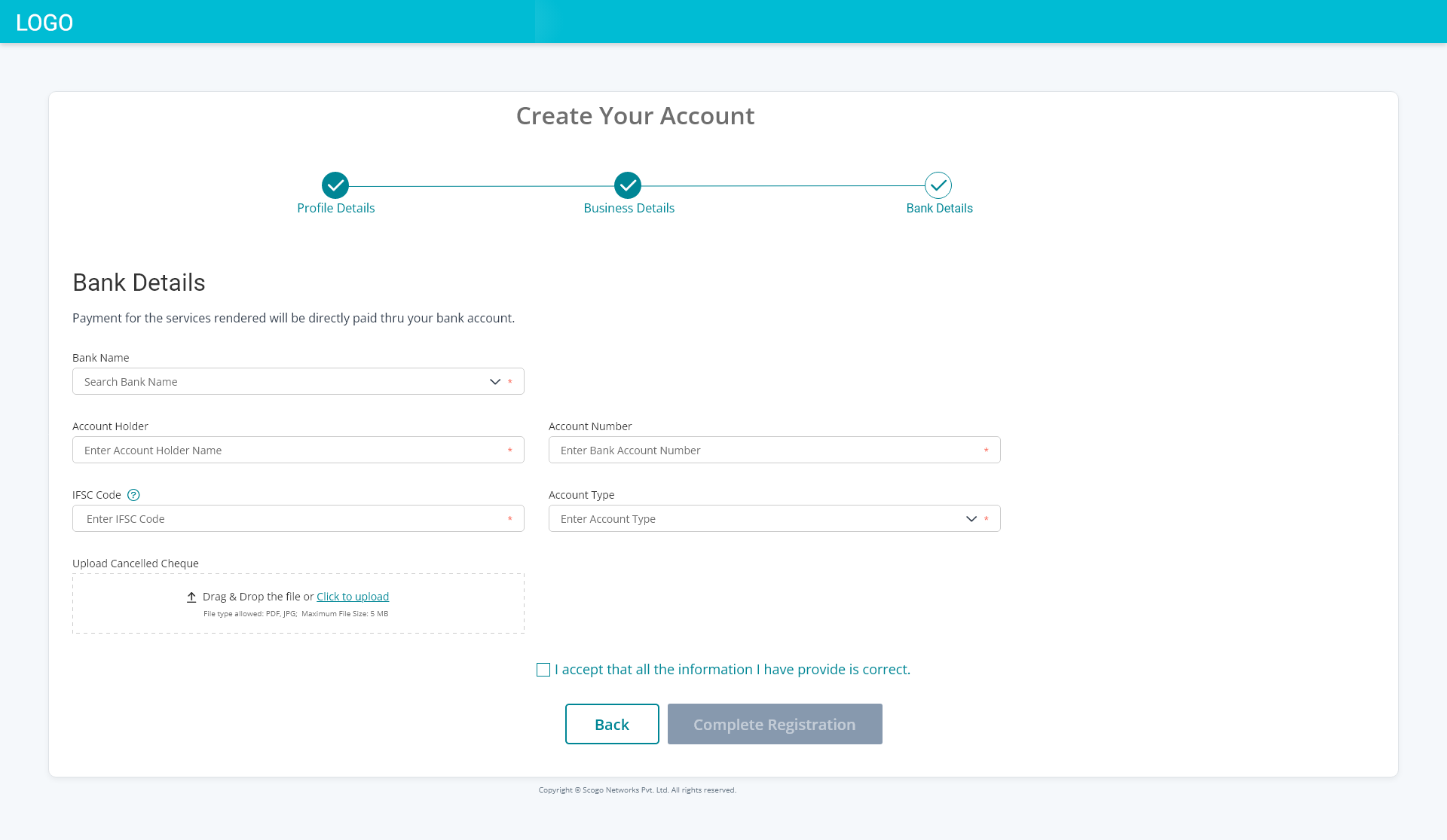Click the IFSC Code help question icon

(133, 495)
